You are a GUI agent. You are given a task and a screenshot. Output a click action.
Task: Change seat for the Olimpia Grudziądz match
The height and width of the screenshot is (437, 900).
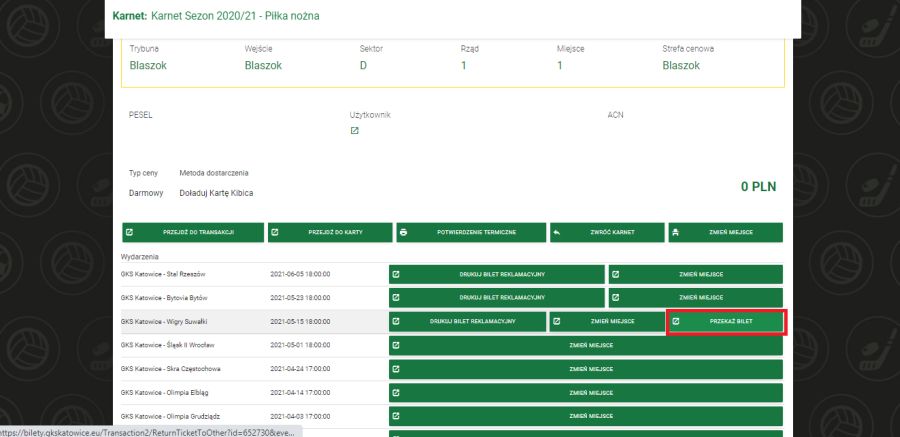point(585,416)
